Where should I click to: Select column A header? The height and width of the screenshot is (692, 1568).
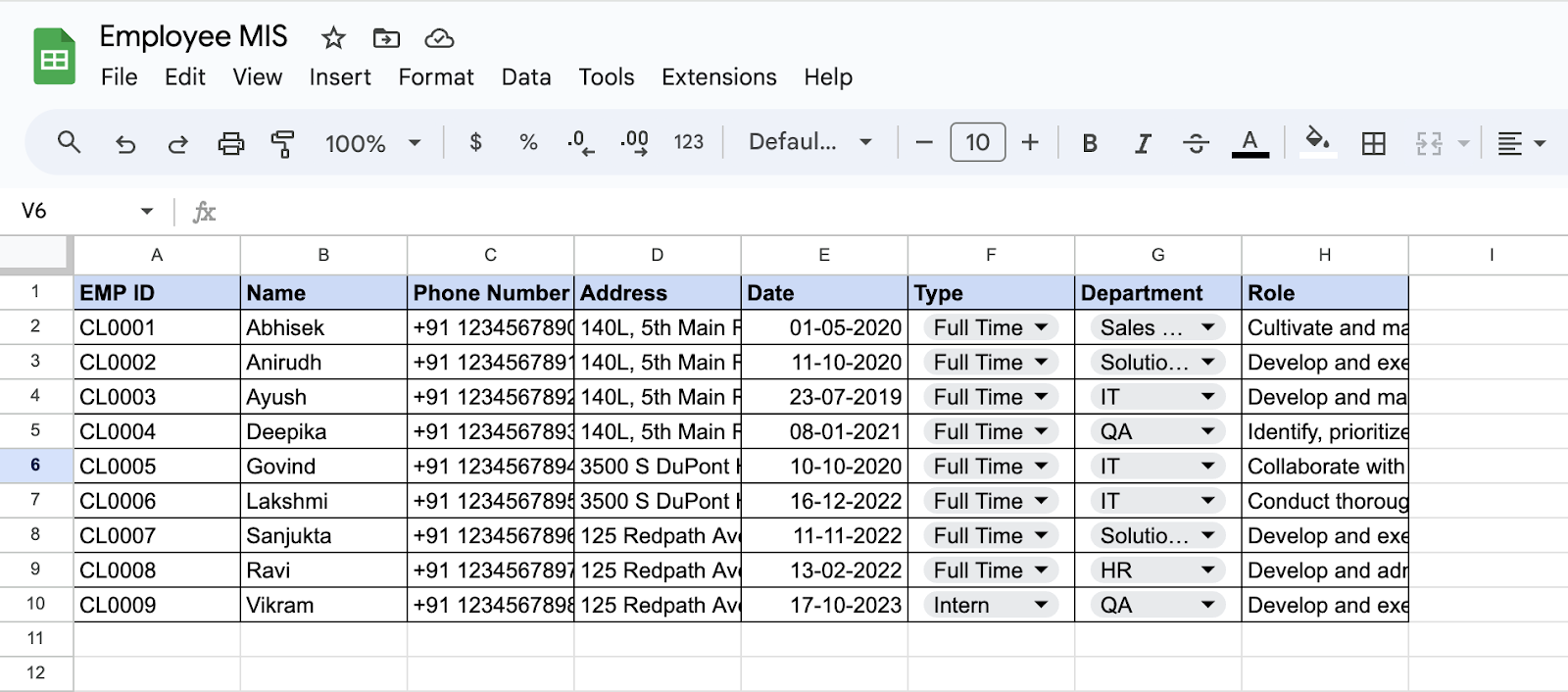(157, 255)
